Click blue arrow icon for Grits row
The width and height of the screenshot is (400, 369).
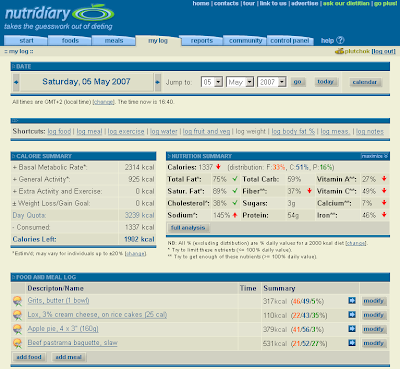[352, 301]
